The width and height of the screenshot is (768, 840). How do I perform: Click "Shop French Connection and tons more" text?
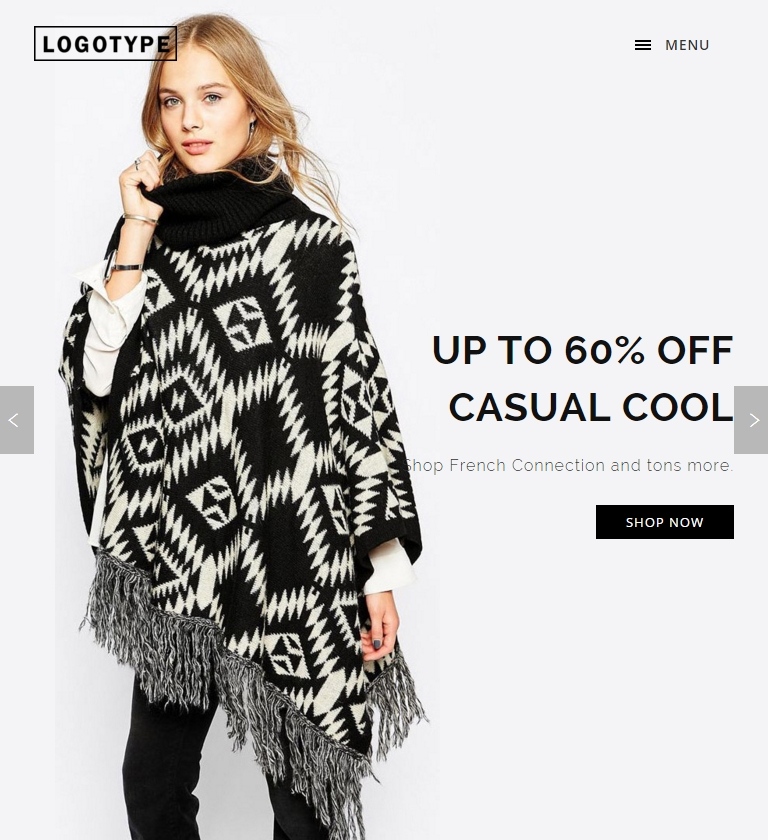pos(568,465)
